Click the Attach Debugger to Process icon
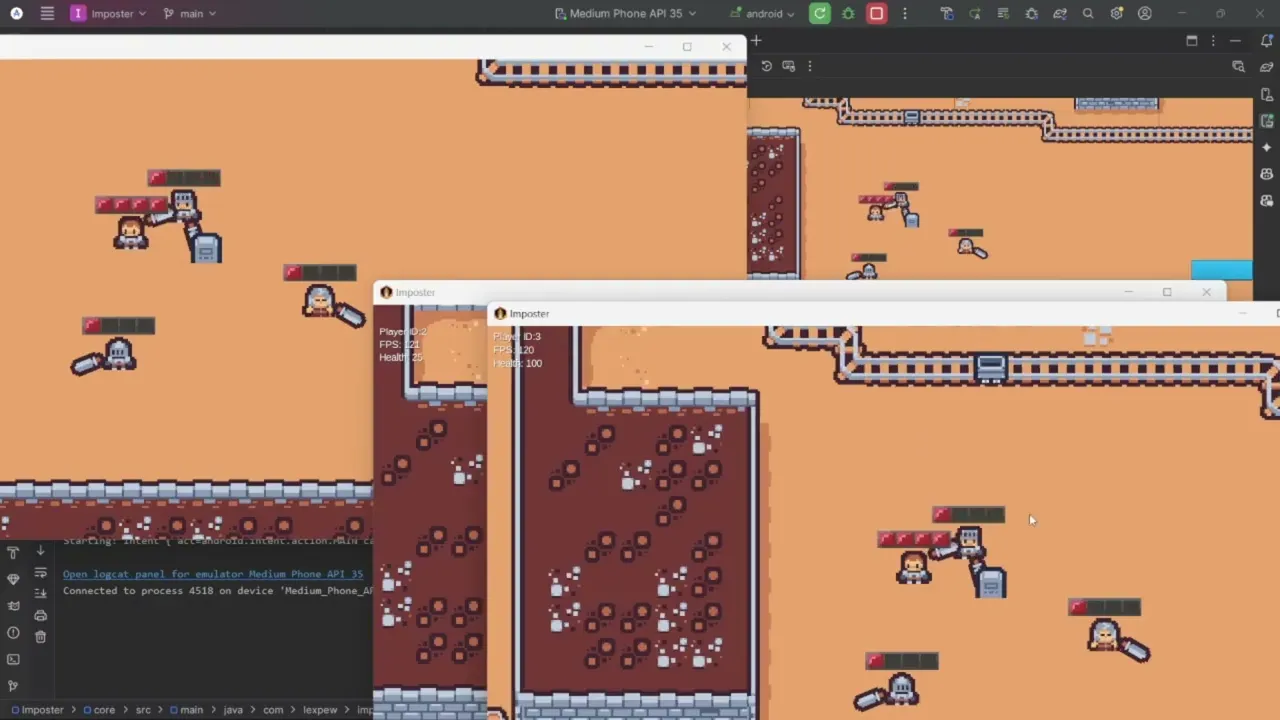 tap(1031, 14)
